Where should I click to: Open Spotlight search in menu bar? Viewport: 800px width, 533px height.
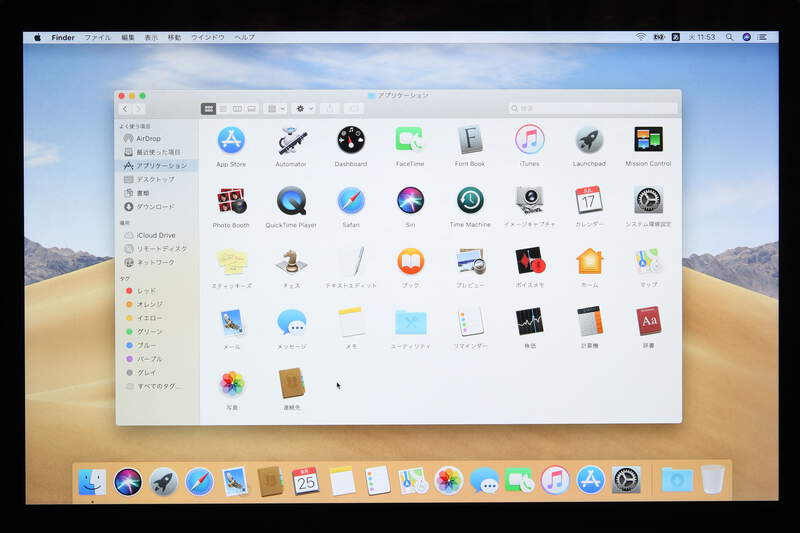point(730,37)
